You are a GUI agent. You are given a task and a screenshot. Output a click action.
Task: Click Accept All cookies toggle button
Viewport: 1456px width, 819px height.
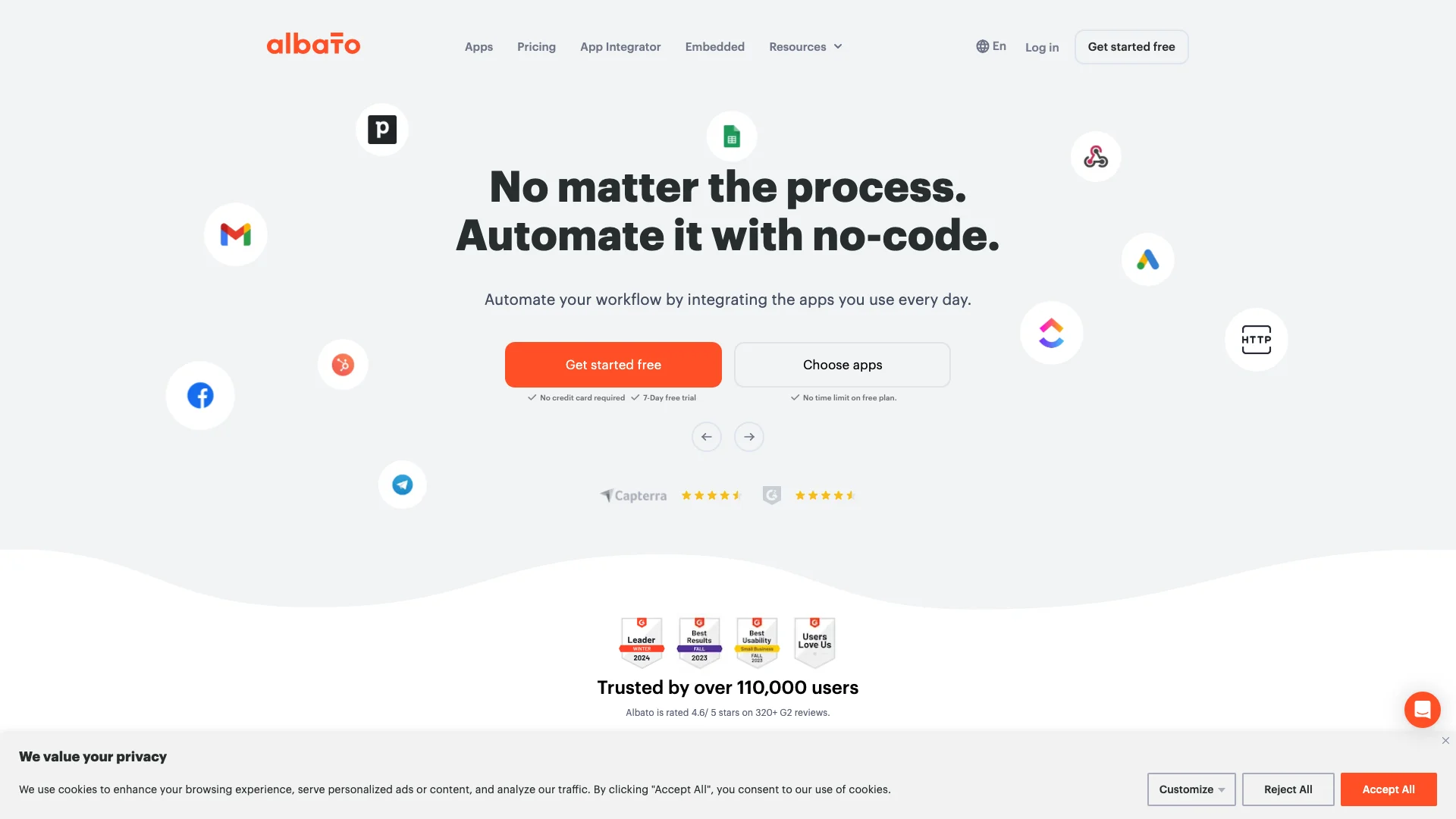point(1388,789)
